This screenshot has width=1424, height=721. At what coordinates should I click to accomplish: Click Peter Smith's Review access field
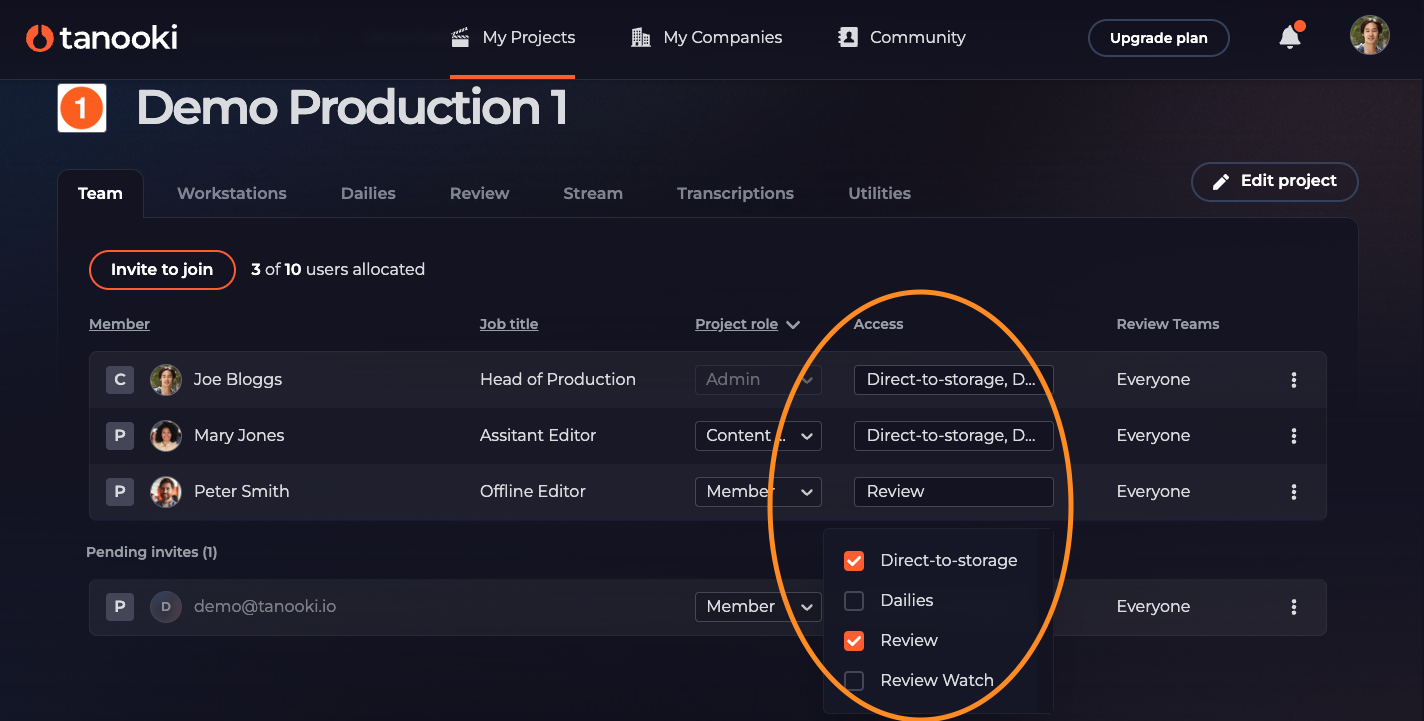(x=953, y=492)
